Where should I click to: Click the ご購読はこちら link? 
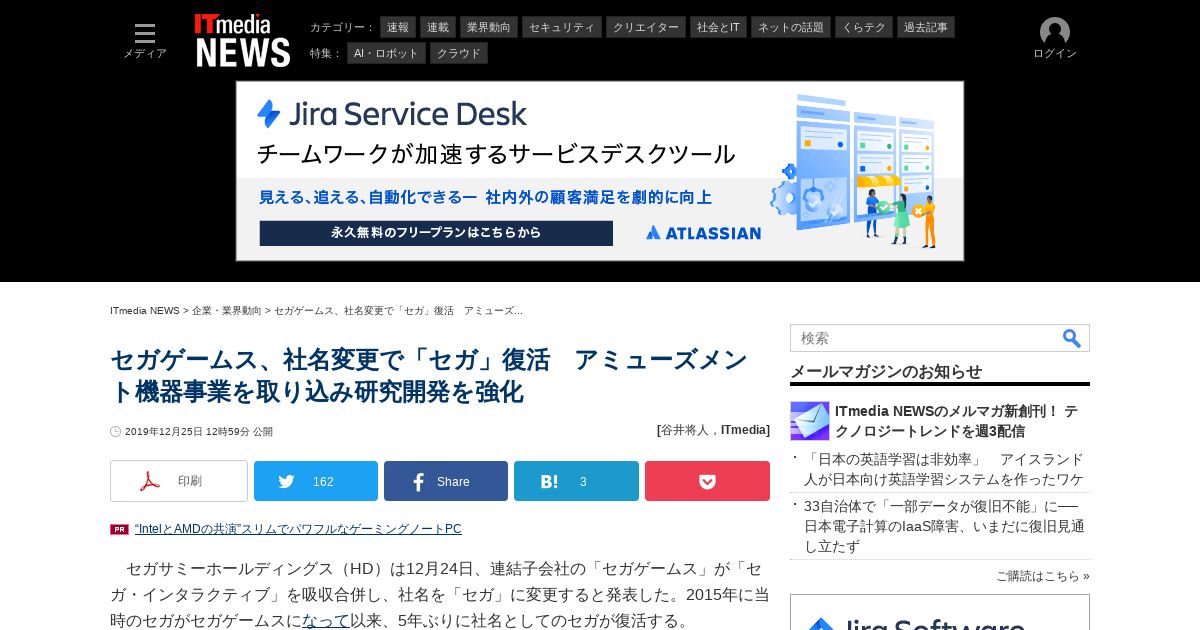click(x=1042, y=576)
